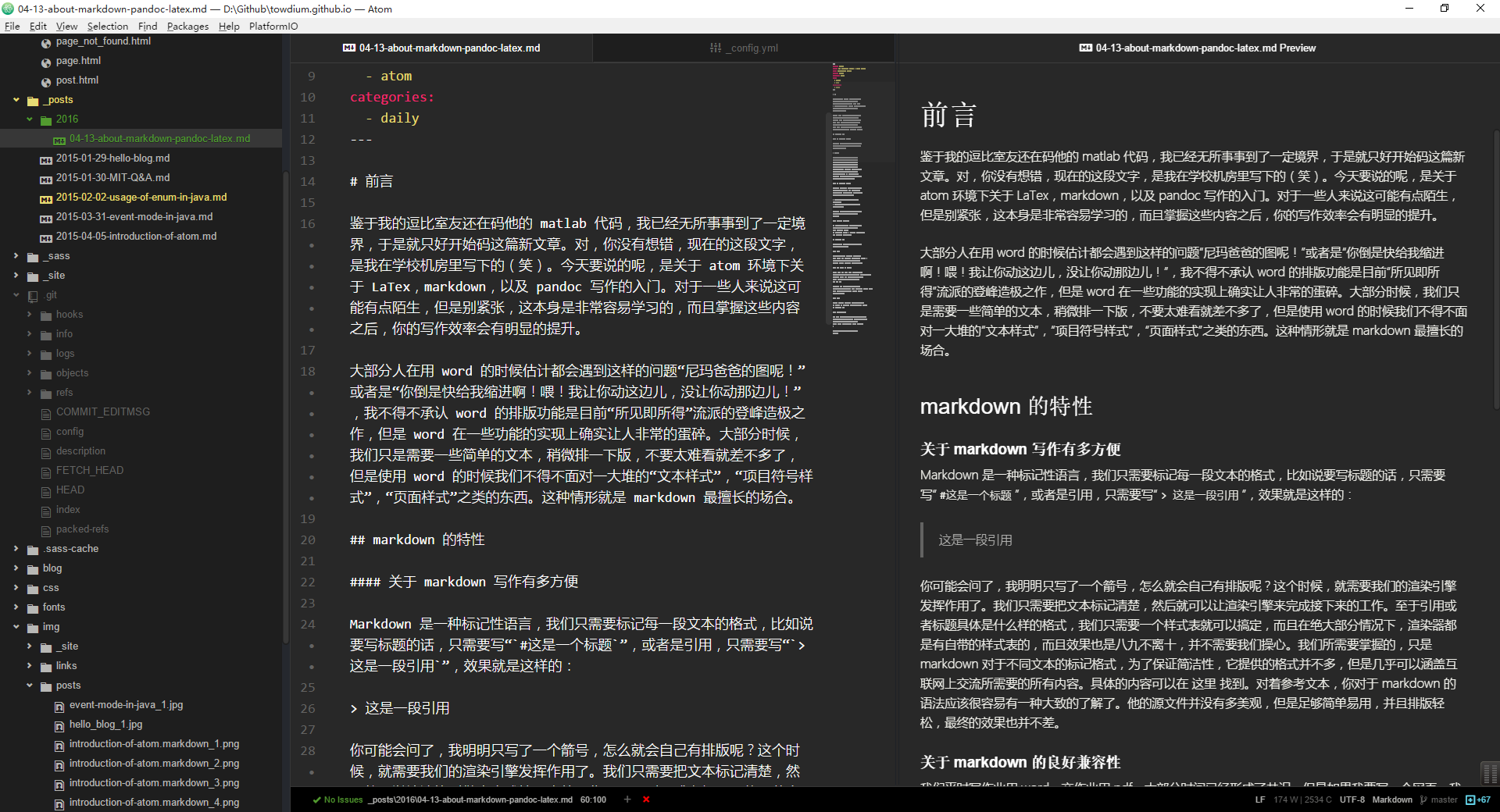Collapse the .git folder
Image resolution: width=1500 pixels, height=812 pixels.
16,295
